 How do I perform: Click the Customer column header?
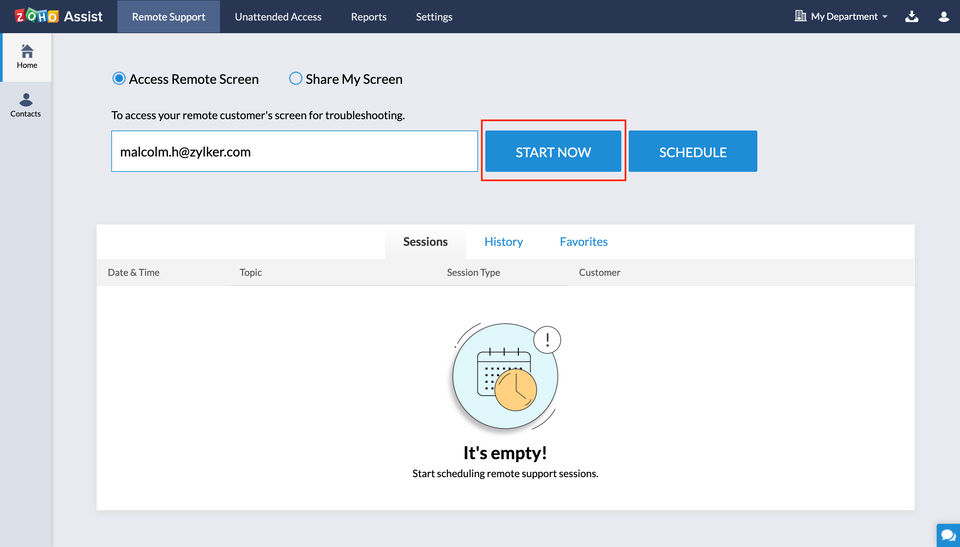599,273
